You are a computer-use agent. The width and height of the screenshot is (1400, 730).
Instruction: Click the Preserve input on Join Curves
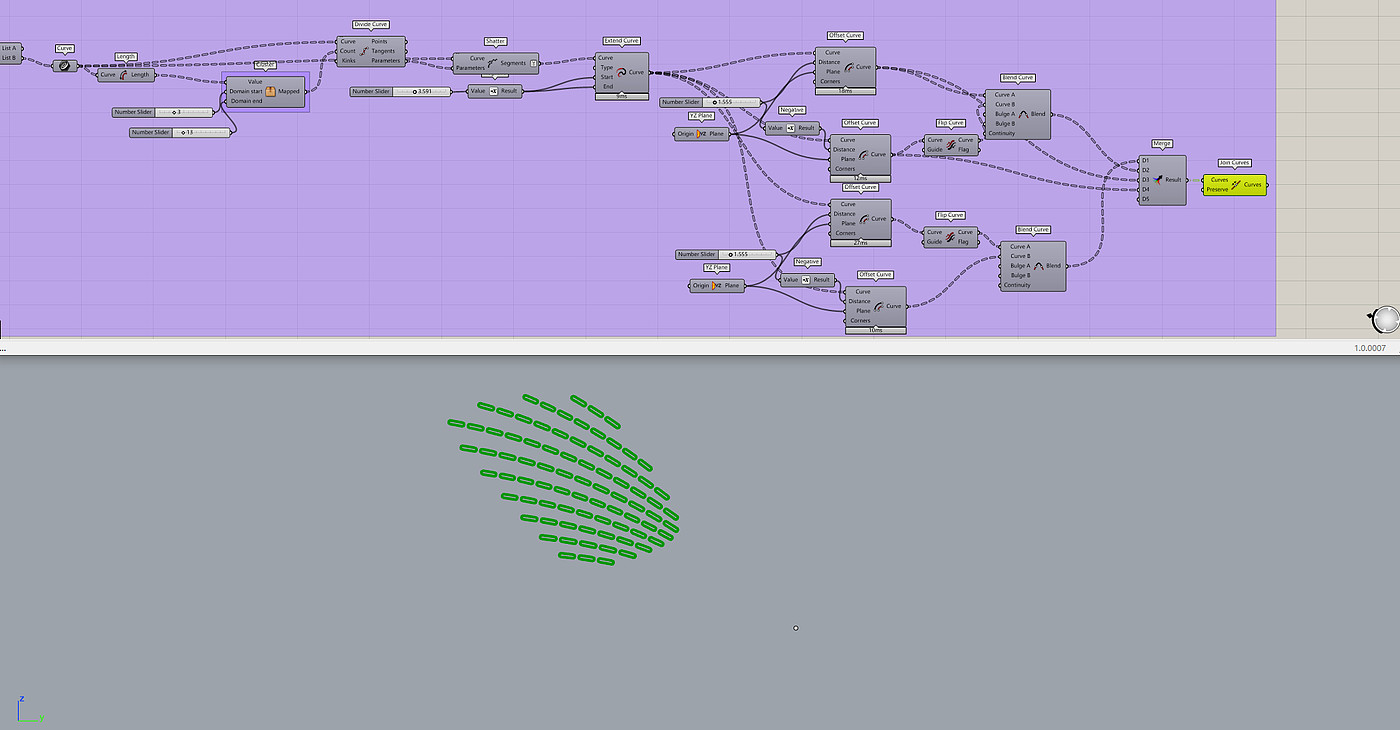pyautogui.click(x=1217, y=189)
